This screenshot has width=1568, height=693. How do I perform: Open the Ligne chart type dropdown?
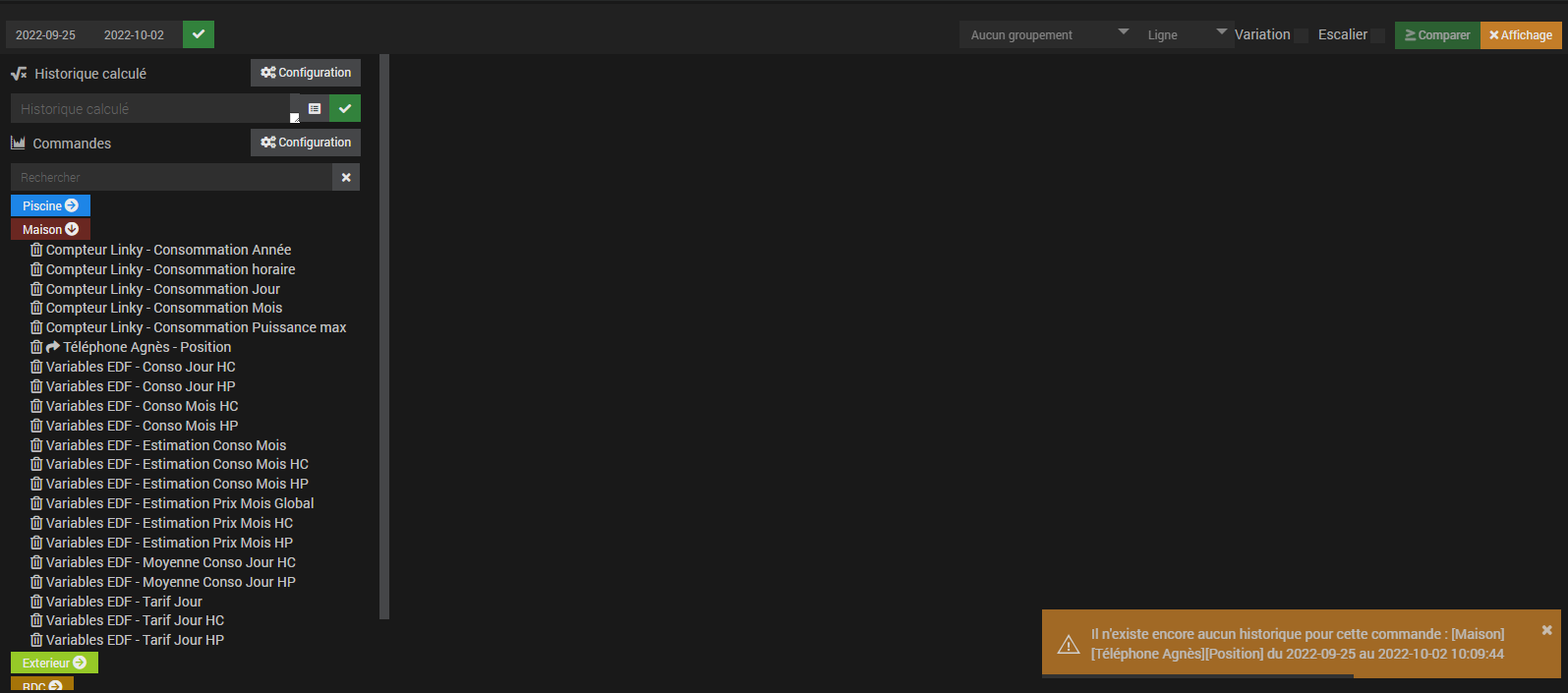(x=1186, y=34)
